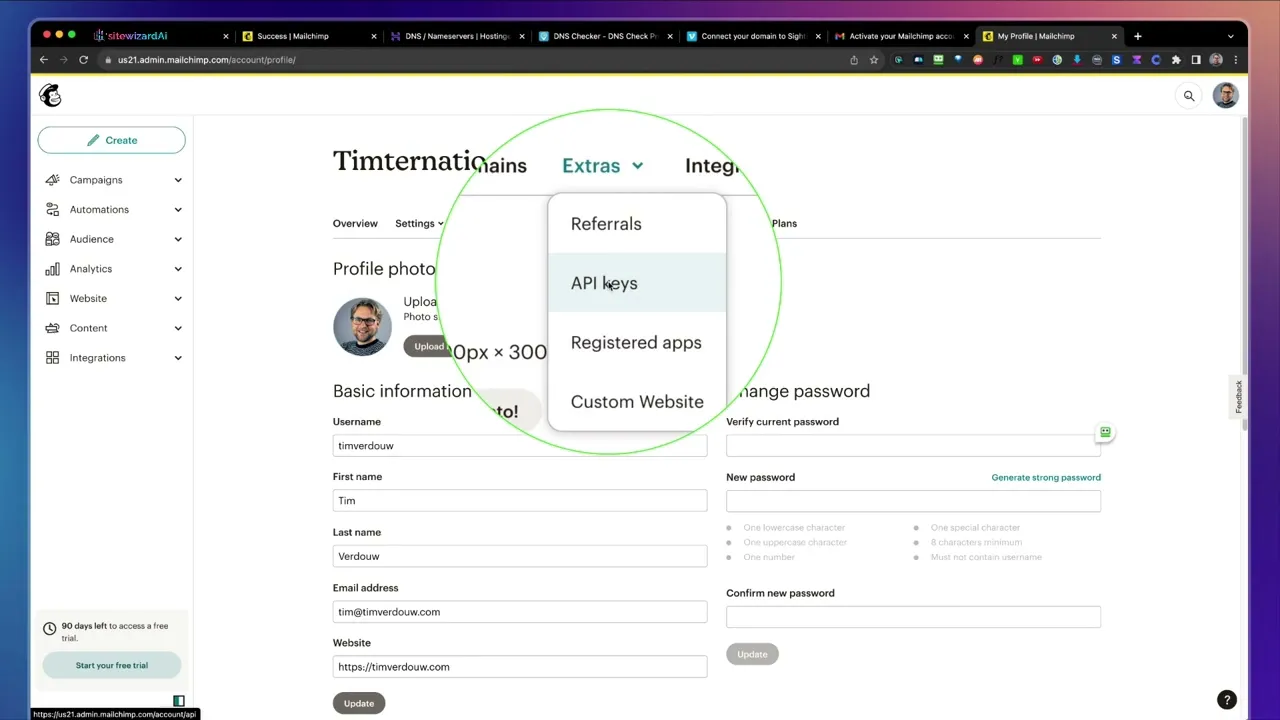The height and width of the screenshot is (720, 1280).
Task: Choose Registered apps from Extras menu
Action: coord(637,343)
